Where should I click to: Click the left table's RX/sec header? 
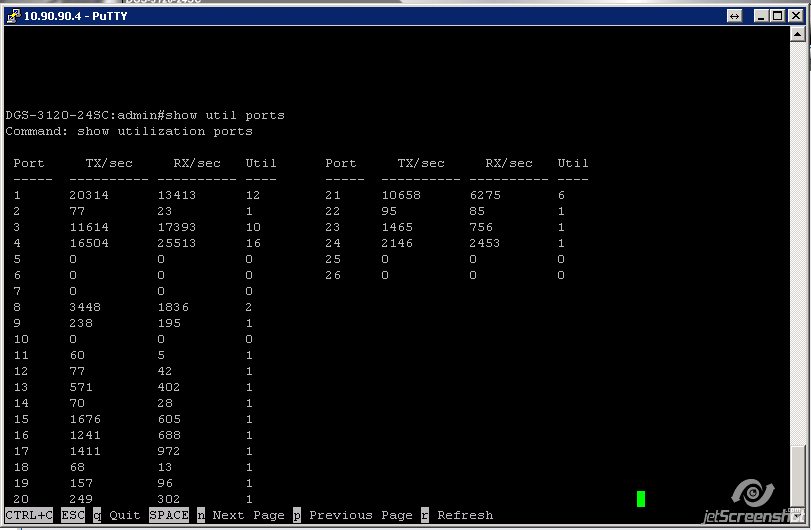click(197, 163)
